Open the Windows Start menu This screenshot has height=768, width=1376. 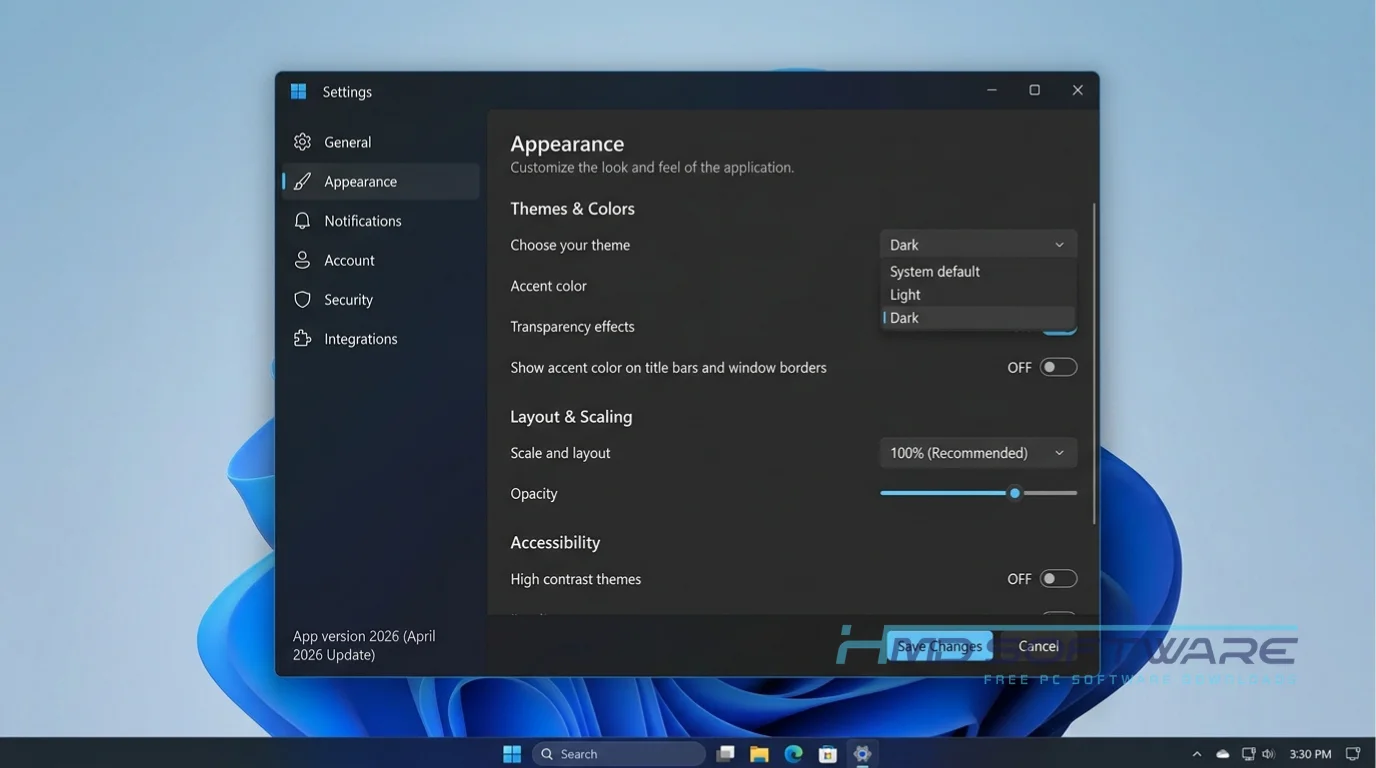point(512,754)
